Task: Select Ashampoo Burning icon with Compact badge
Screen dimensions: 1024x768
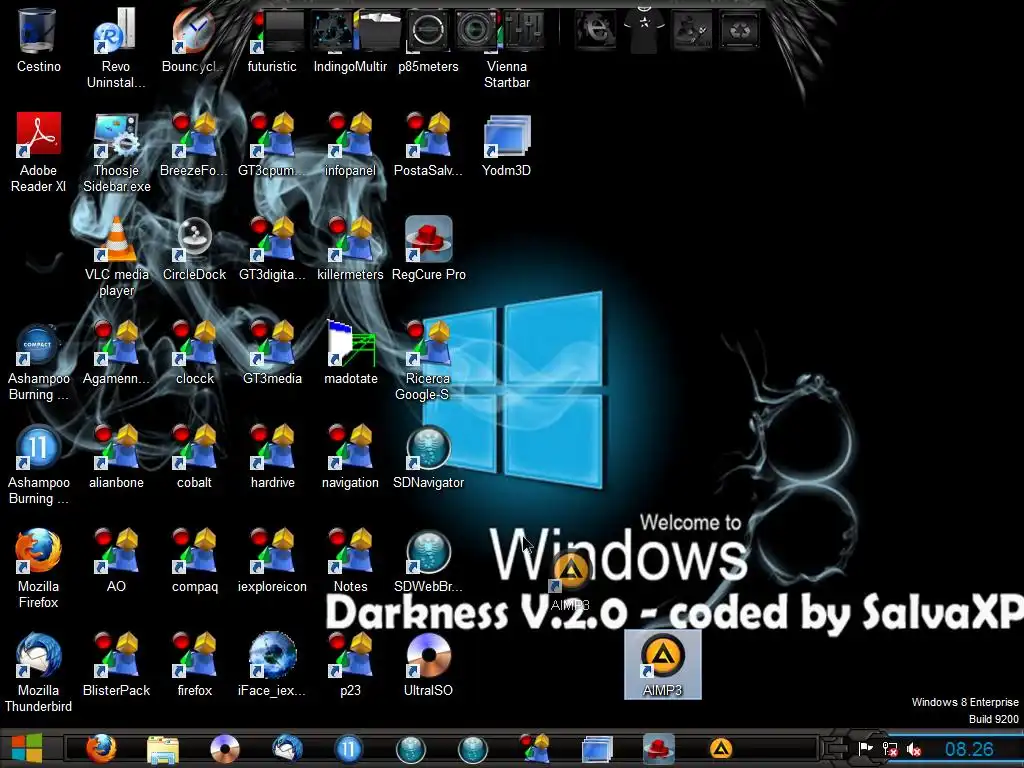Action: click(x=38, y=360)
